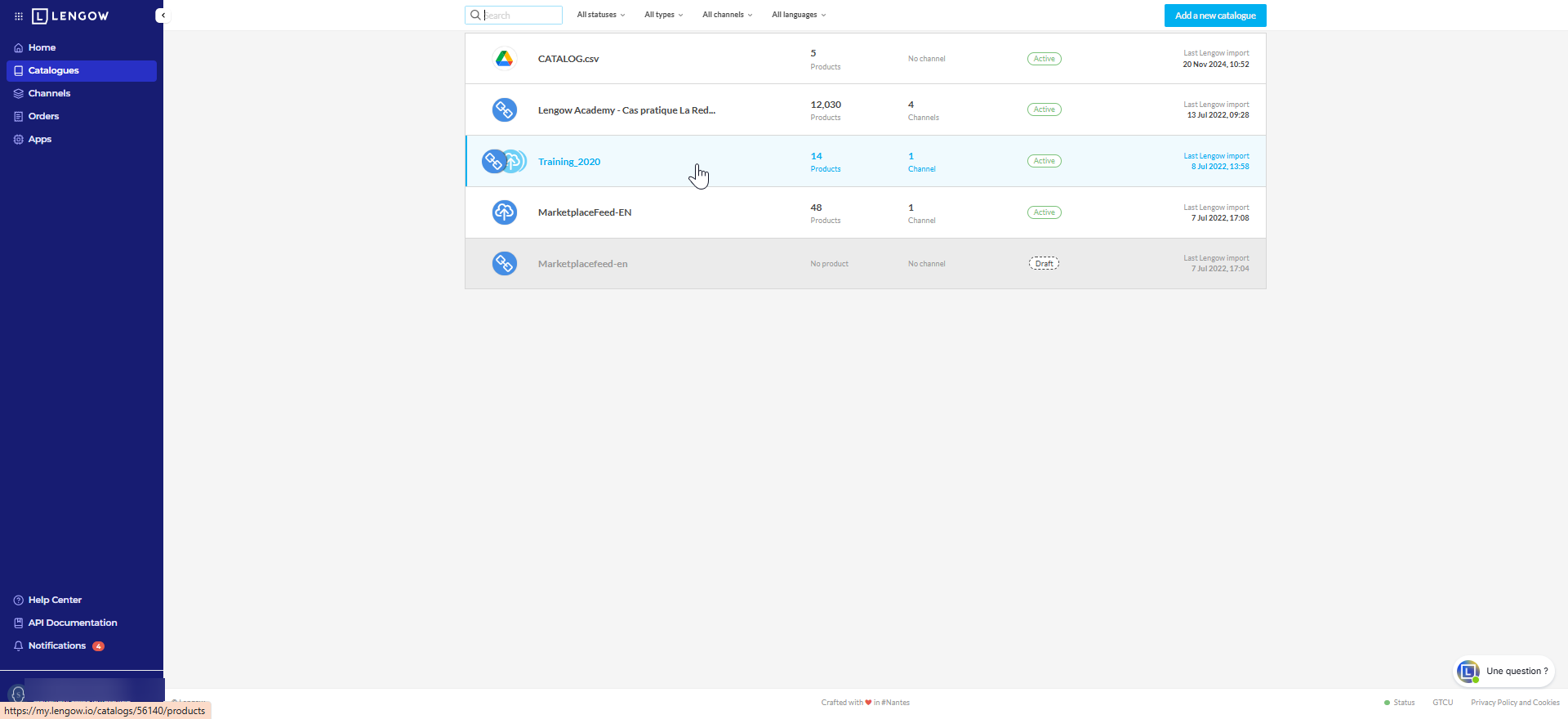The image size is (1568, 719).
Task: Click the Google Drive icon for CATALOG.csv
Action: click(x=504, y=59)
